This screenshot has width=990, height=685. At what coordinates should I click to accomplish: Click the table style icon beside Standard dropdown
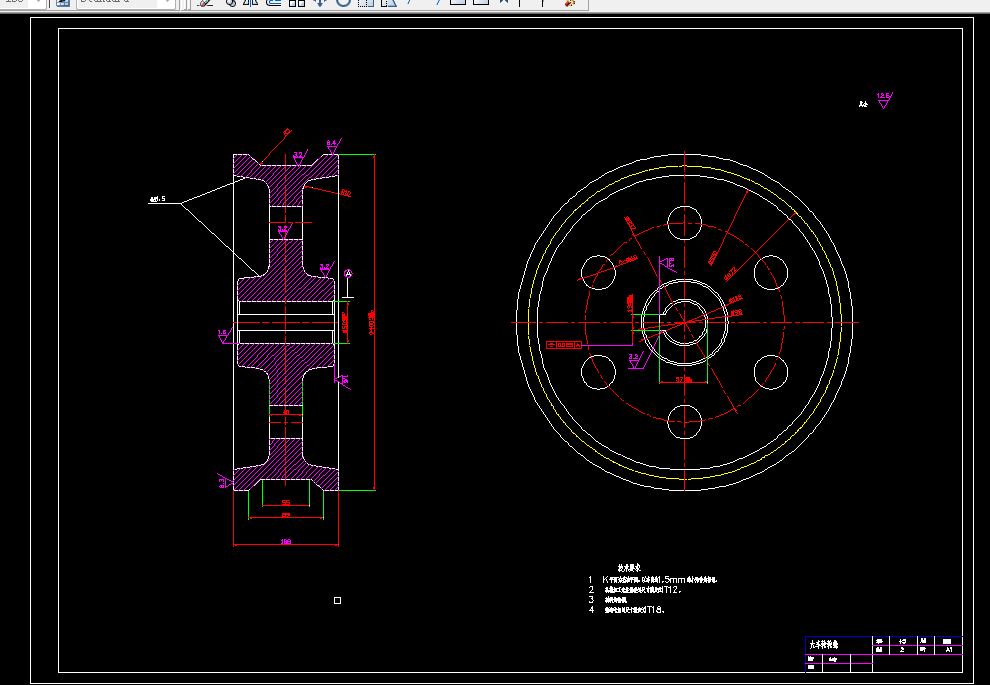pyautogui.click(x=63, y=3)
